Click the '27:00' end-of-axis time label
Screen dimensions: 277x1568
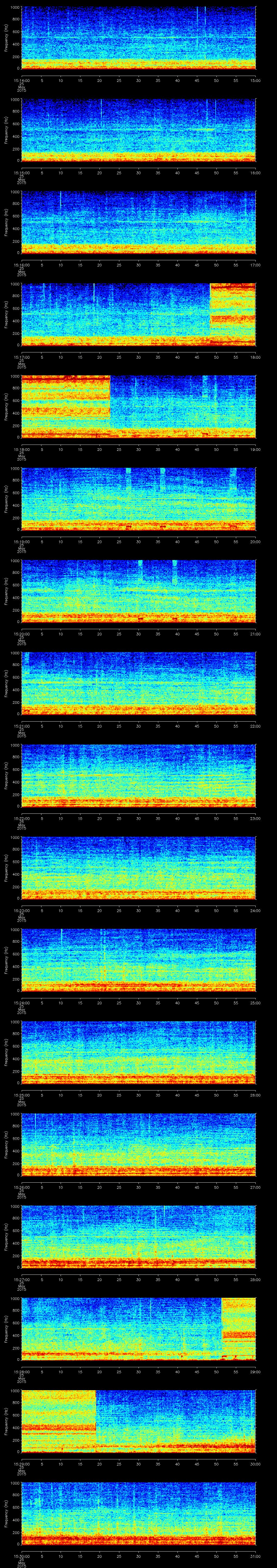[256, 1187]
